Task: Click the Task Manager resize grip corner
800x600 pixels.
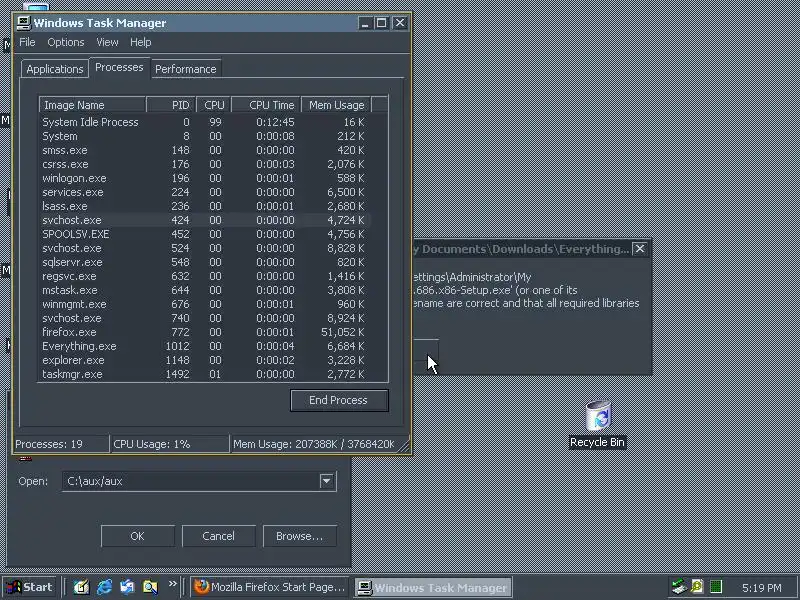Action: (x=404, y=446)
